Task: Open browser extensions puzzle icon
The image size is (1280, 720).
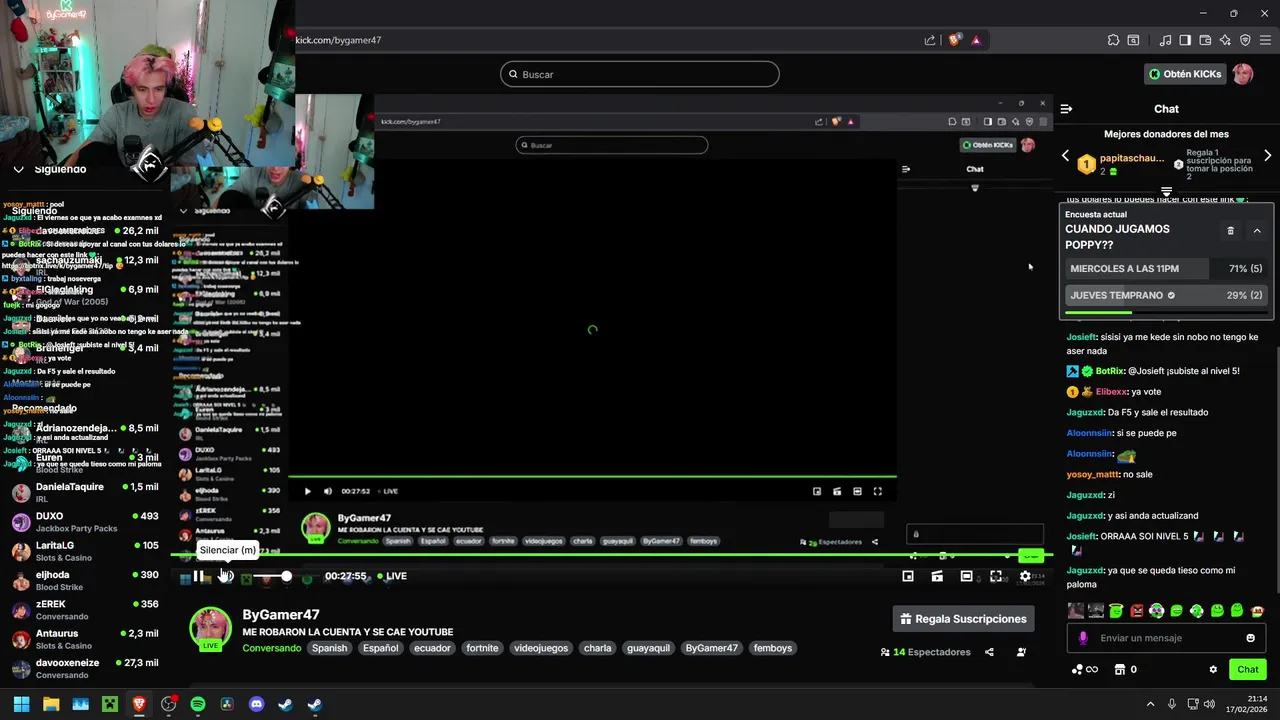Action: tap(1113, 40)
